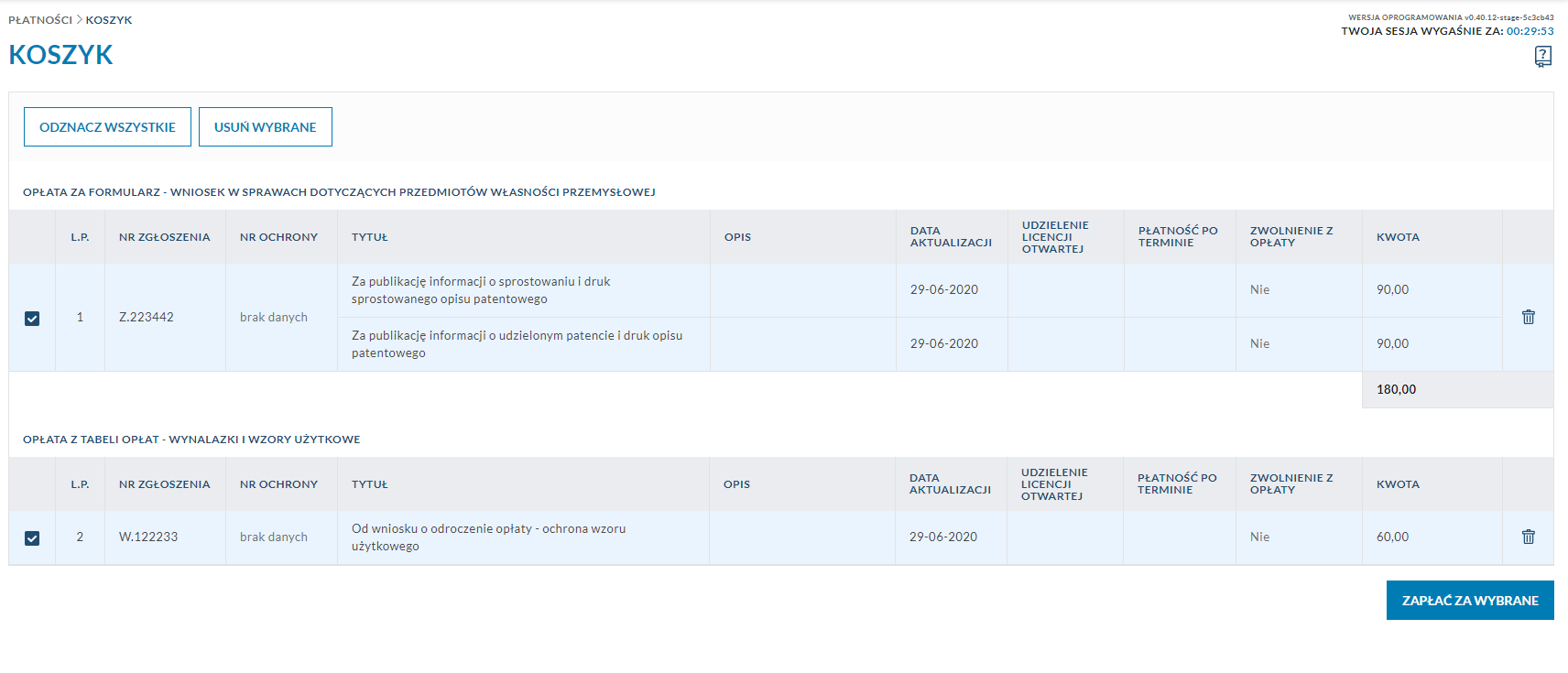
Task: Click Data Aktualizacji header in second table
Action: pyautogui.click(x=949, y=484)
